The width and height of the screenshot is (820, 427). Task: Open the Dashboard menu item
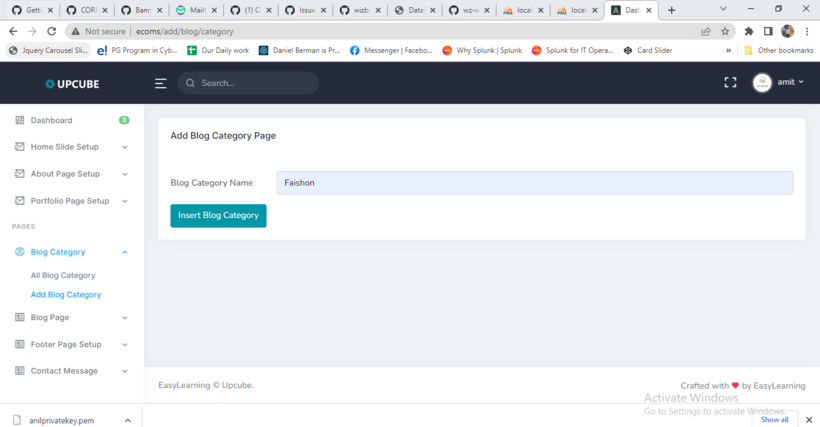coord(51,120)
